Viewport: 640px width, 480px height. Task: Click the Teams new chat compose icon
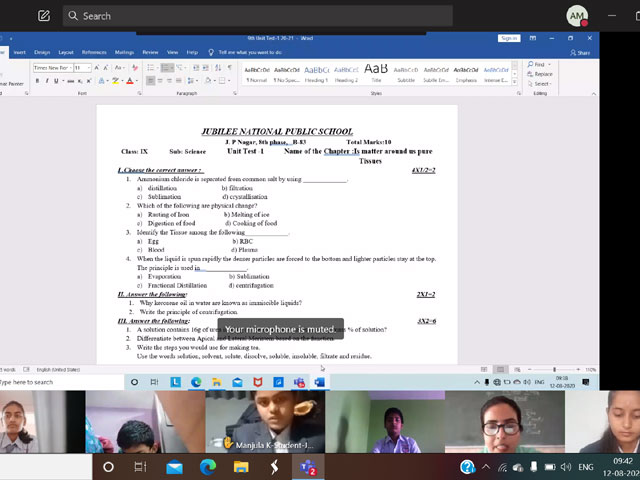coord(43,16)
